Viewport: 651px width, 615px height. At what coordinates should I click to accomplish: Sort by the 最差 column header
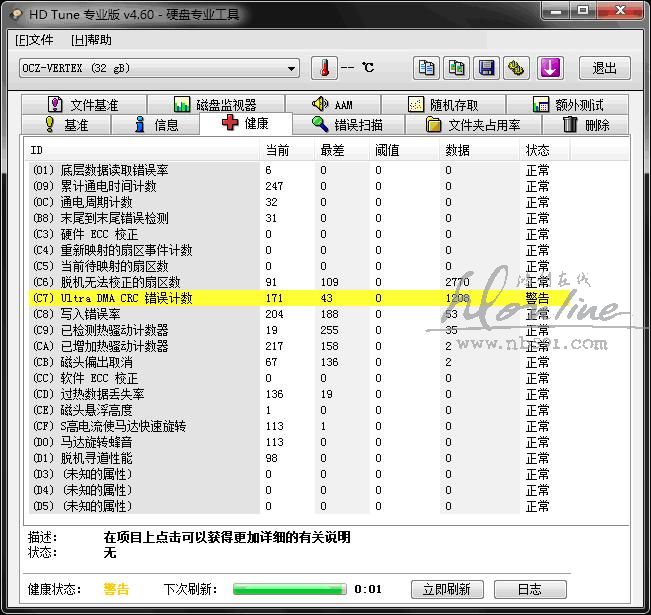click(342, 150)
